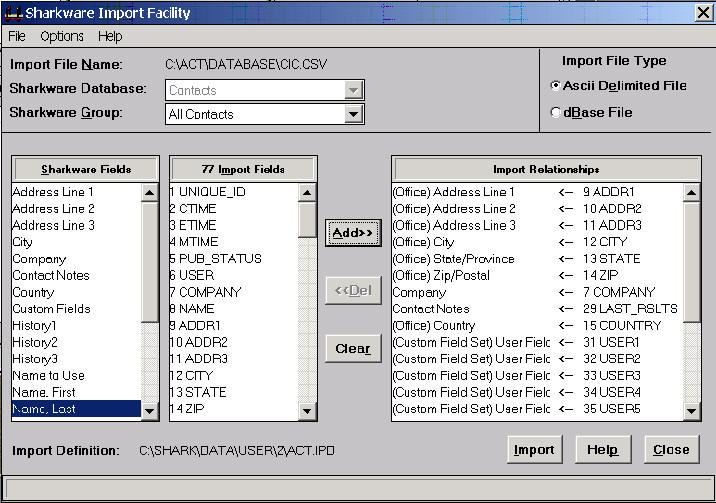Click the Sharkware Fields column header

point(85,169)
